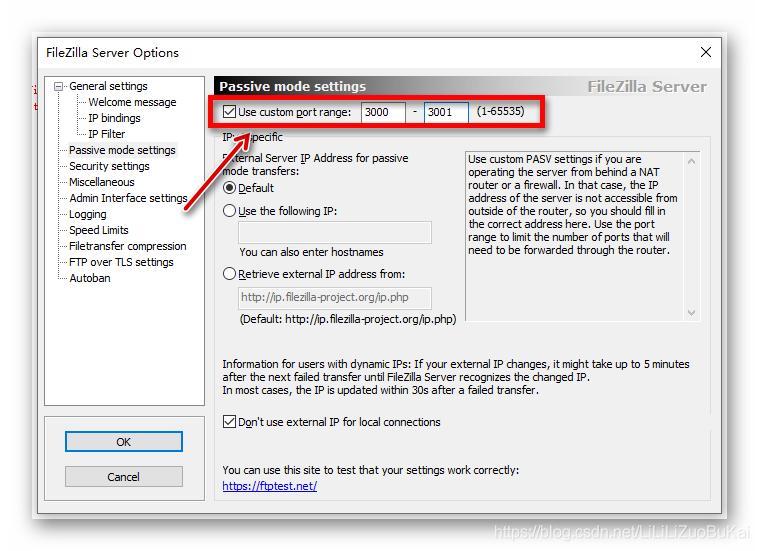Click the (1-65535) range hint text
Screen dimensions: 759x551
click(x=501, y=111)
